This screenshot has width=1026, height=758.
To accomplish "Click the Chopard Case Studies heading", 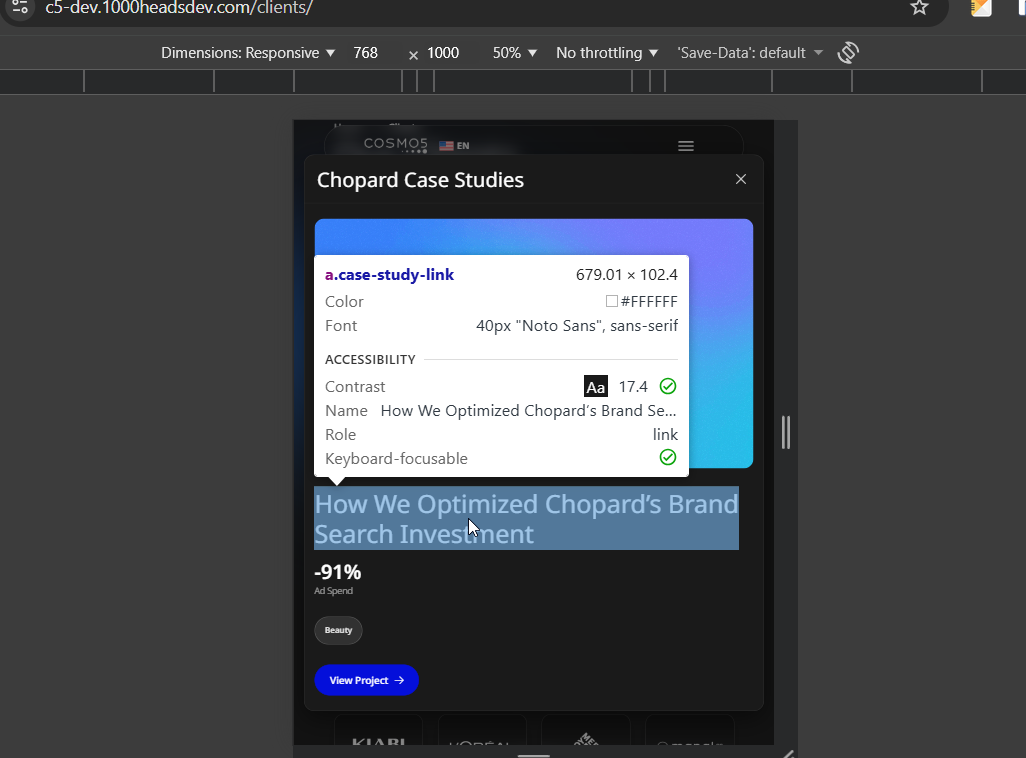I will [x=420, y=180].
